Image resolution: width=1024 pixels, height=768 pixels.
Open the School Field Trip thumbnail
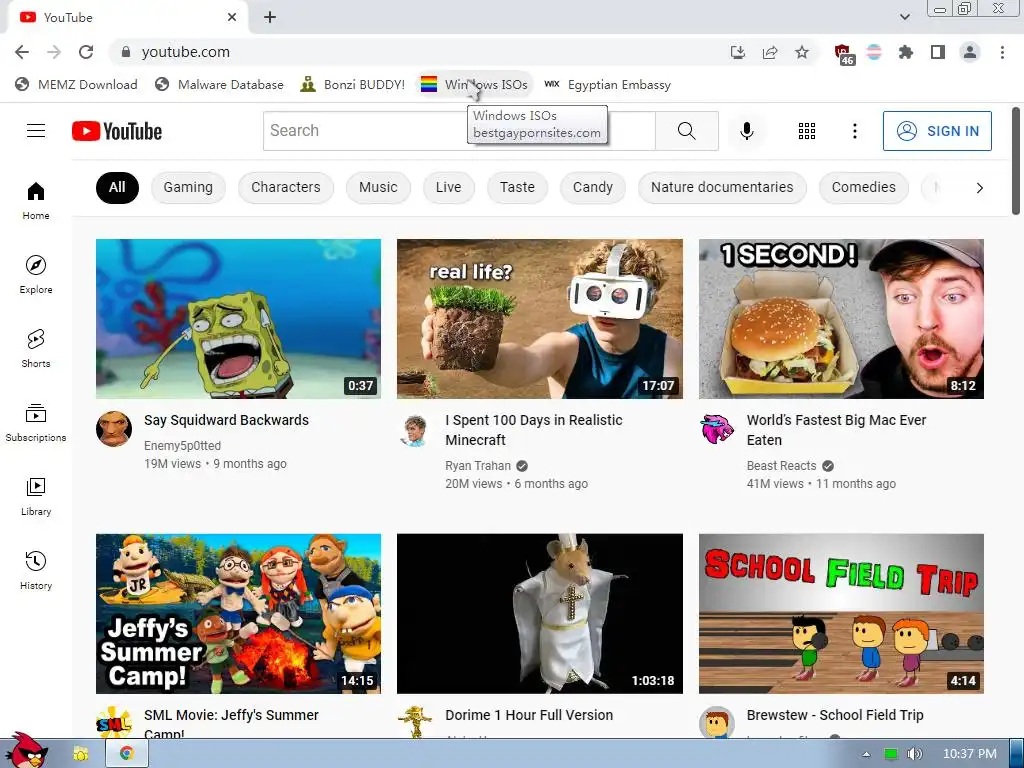click(x=841, y=614)
